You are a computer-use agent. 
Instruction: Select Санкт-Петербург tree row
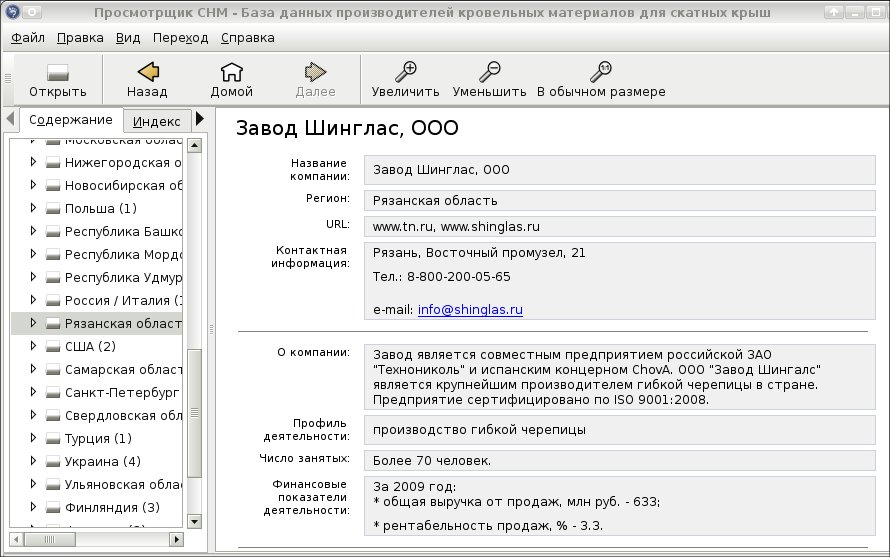97,392
